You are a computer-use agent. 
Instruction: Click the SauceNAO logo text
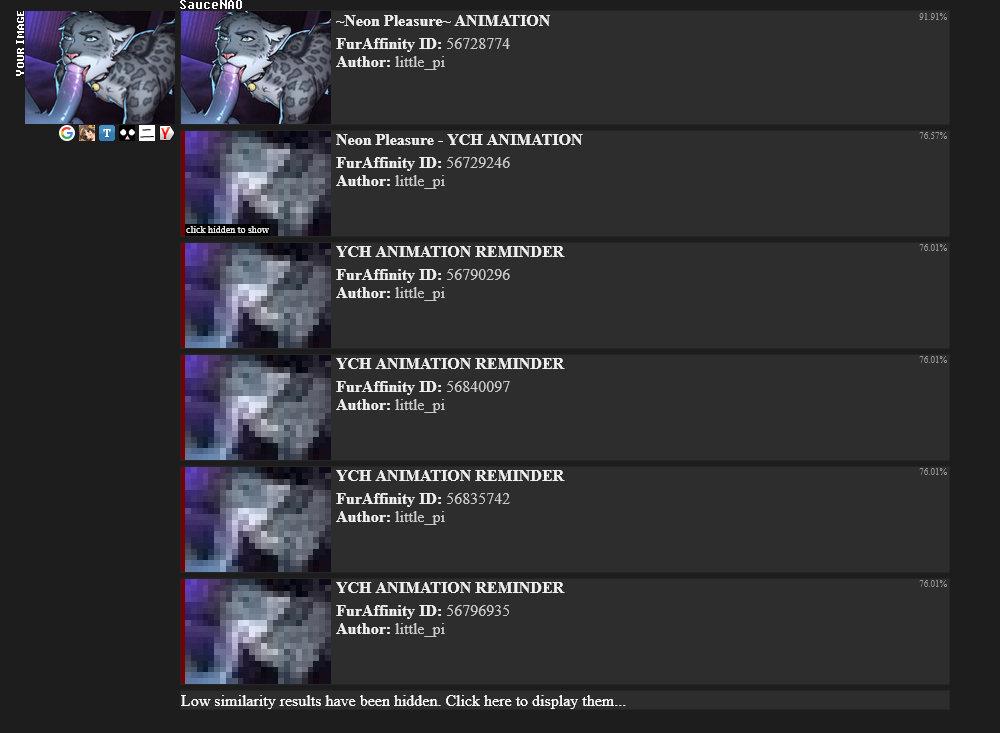[211, 5]
